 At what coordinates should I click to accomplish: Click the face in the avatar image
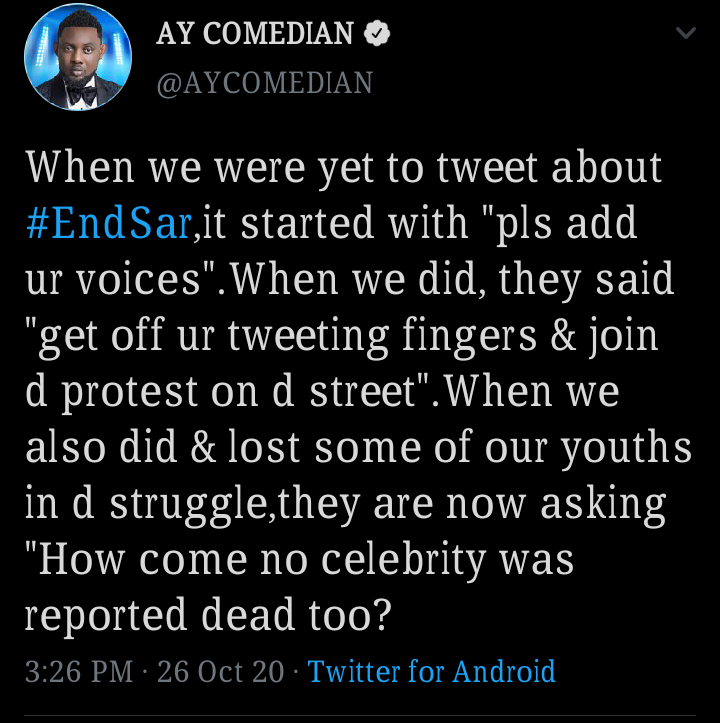coord(78,54)
